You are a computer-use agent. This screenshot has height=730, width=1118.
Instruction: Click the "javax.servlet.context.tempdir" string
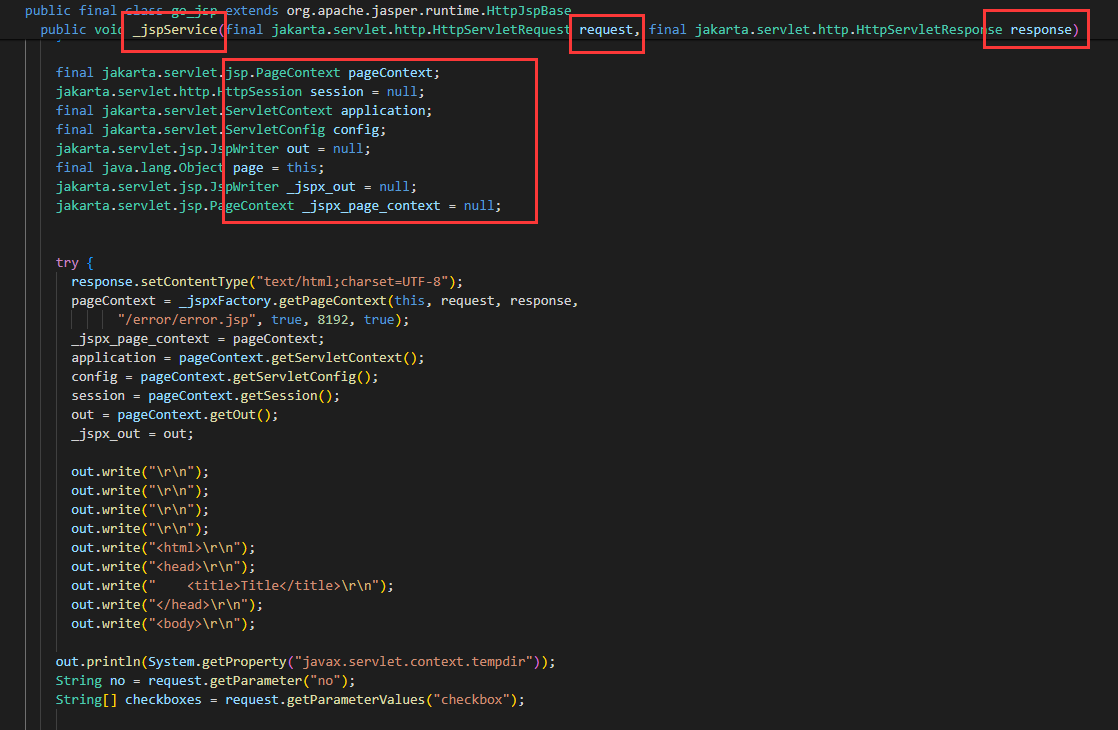point(414,662)
